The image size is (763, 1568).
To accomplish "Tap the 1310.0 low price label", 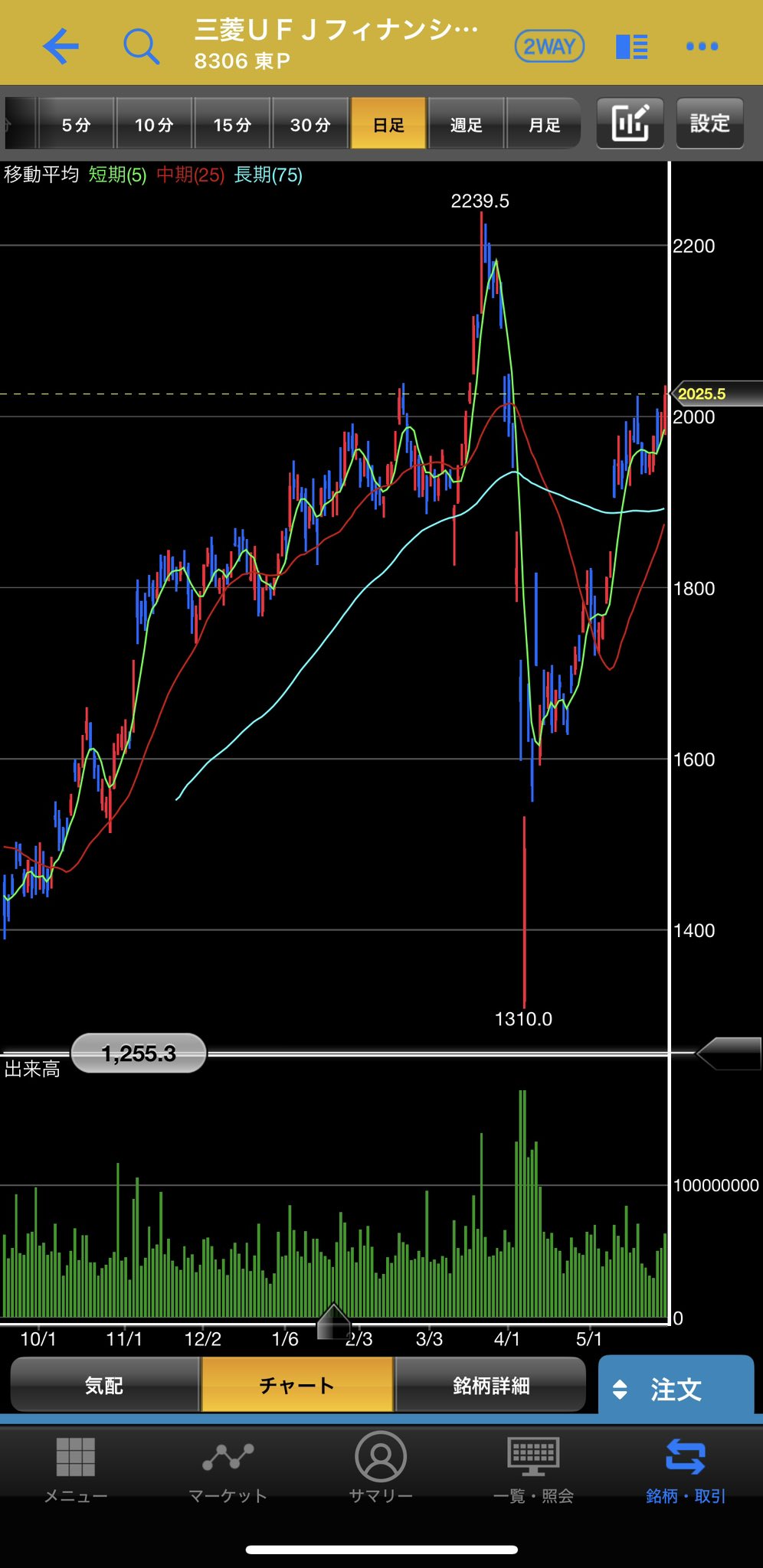I will (x=523, y=1018).
